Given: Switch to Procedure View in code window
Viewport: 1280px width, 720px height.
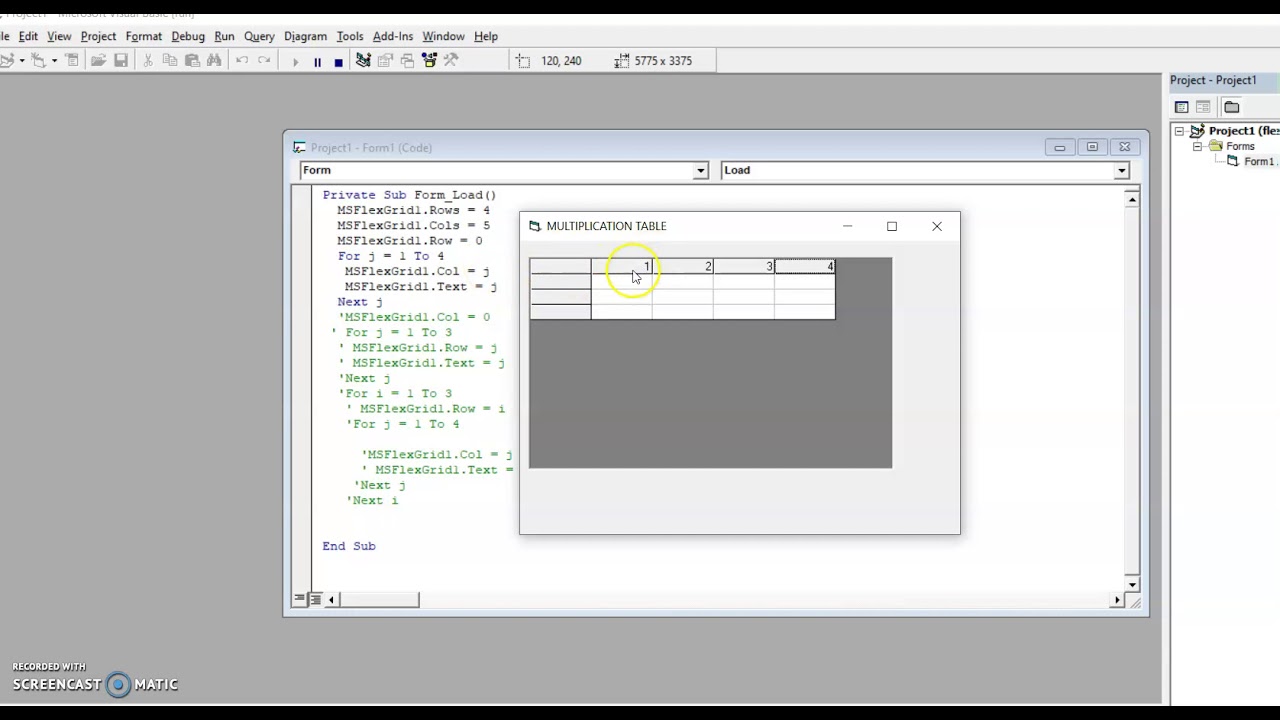Looking at the screenshot, I should pyautogui.click(x=299, y=599).
